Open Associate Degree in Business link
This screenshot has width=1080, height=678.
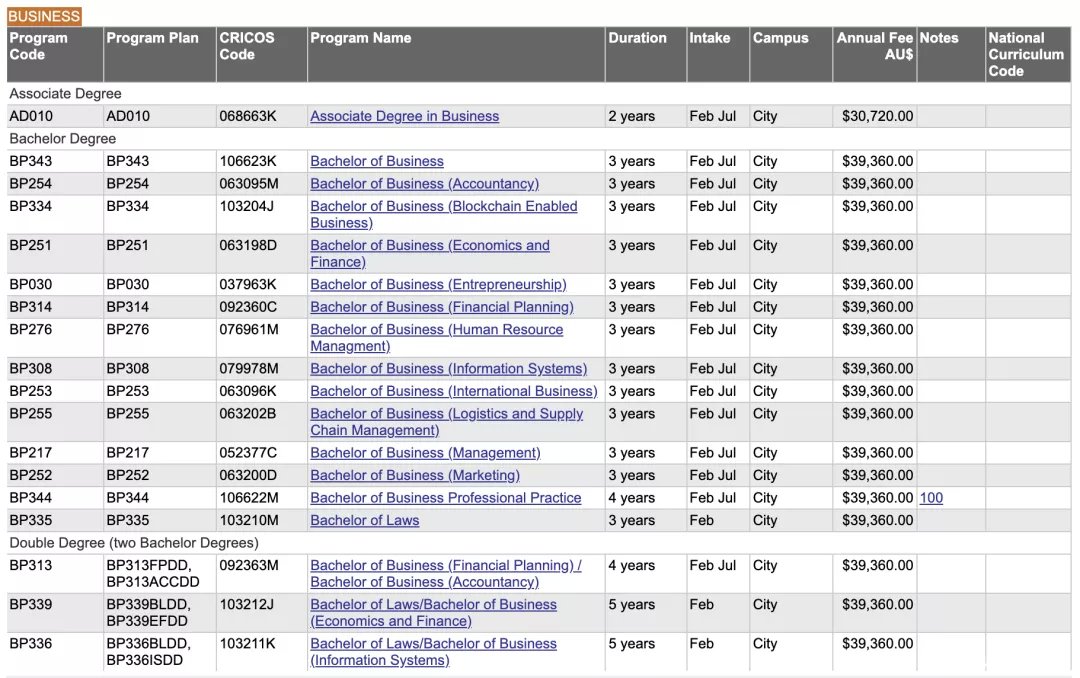click(x=404, y=116)
